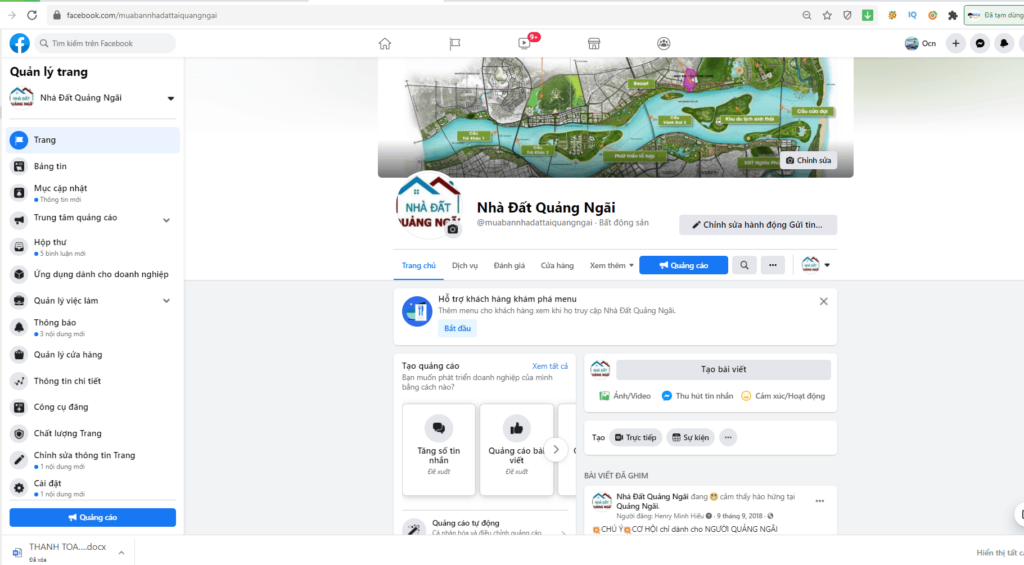Open the Marketplace store icon
This screenshot has width=1024, height=565.
pyautogui.click(x=594, y=44)
